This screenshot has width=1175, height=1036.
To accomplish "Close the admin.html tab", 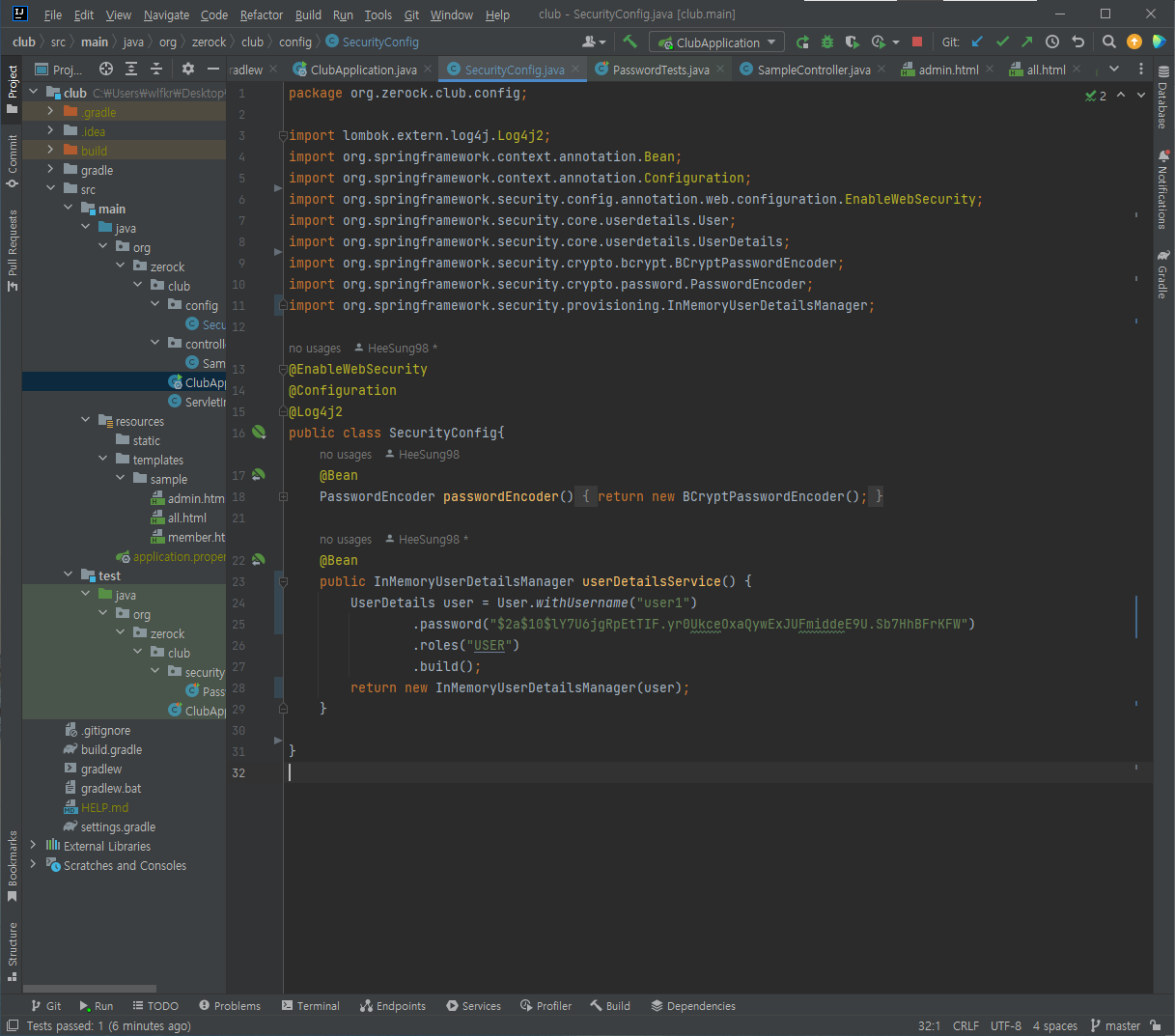I will (x=990, y=70).
